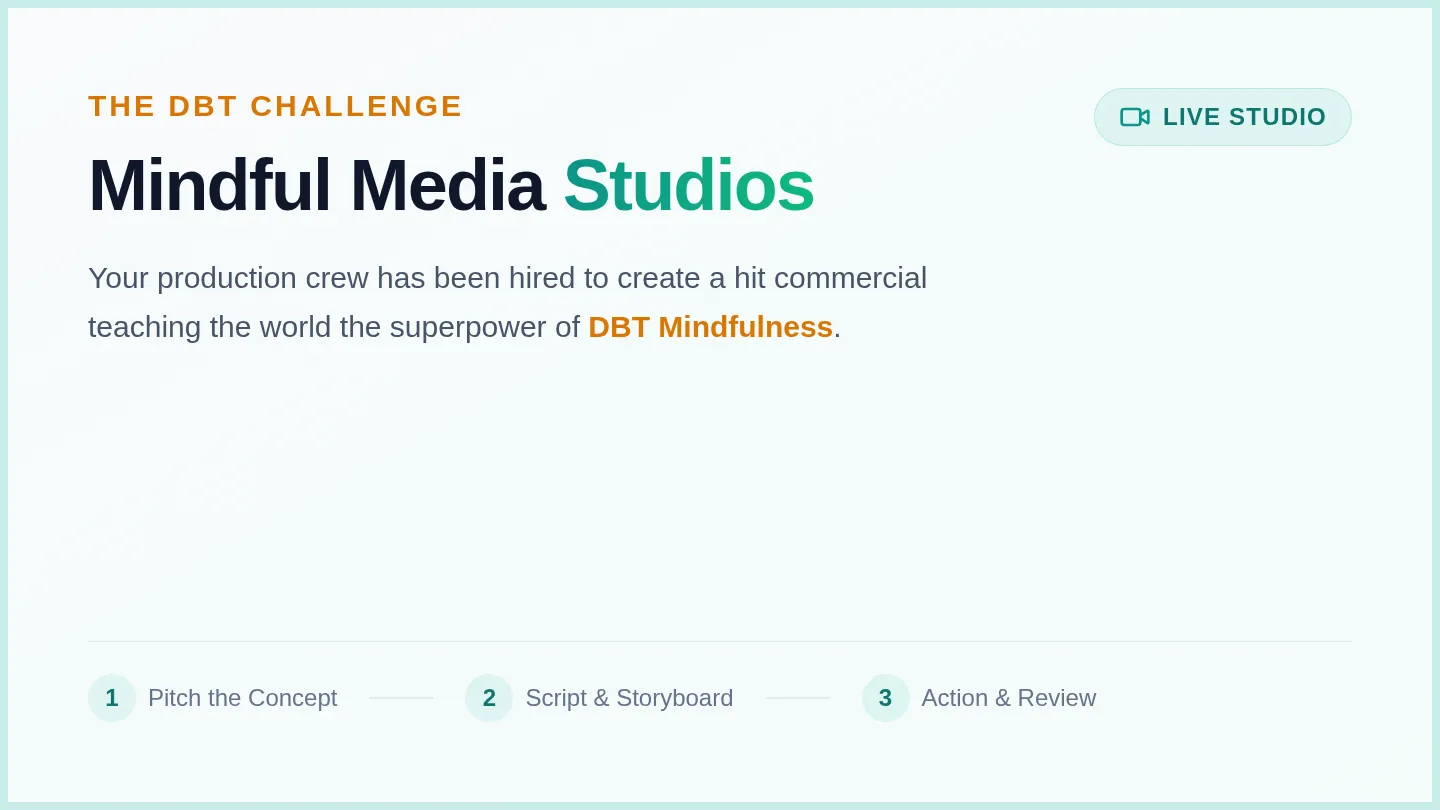Click the 'Mindful Media' title words

316,185
